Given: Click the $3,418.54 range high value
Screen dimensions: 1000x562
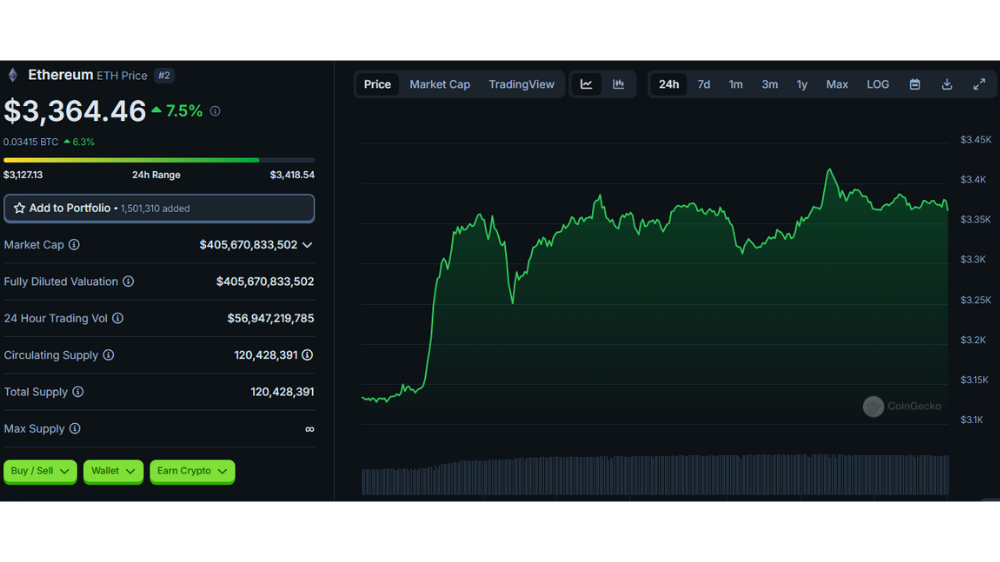Looking at the screenshot, I should click(292, 175).
